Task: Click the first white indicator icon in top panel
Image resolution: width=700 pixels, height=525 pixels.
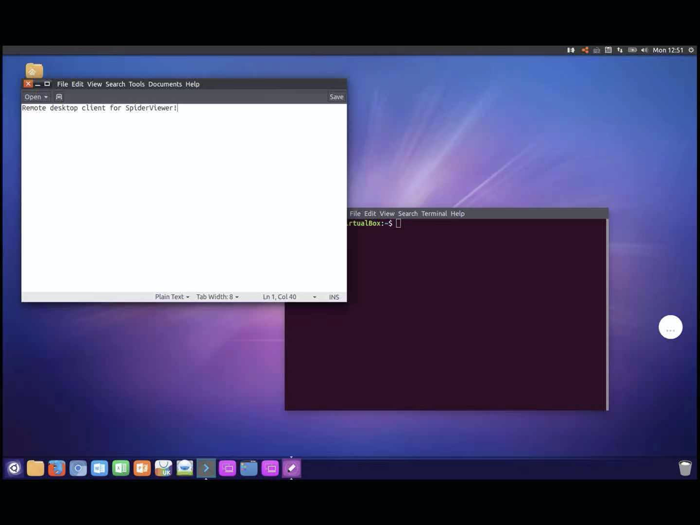Action: (x=571, y=50)
